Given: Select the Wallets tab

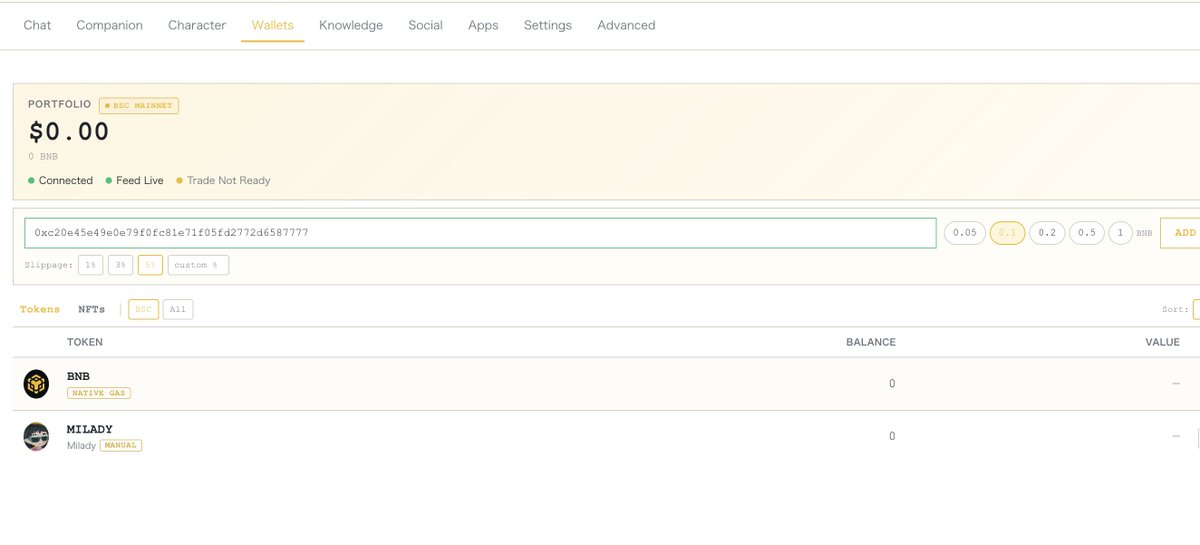Looking at the screenshot, I should [x=273, y=25].
